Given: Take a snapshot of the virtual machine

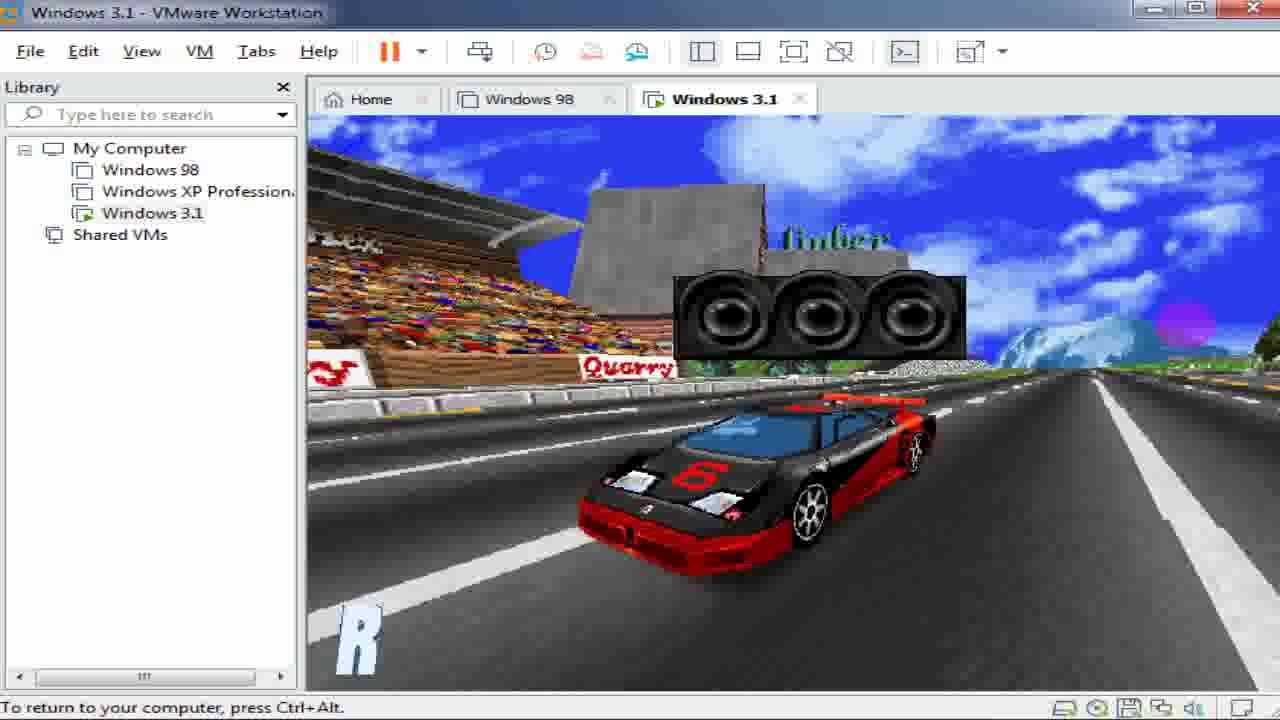Looking at the screenshot, I should 545,52.
